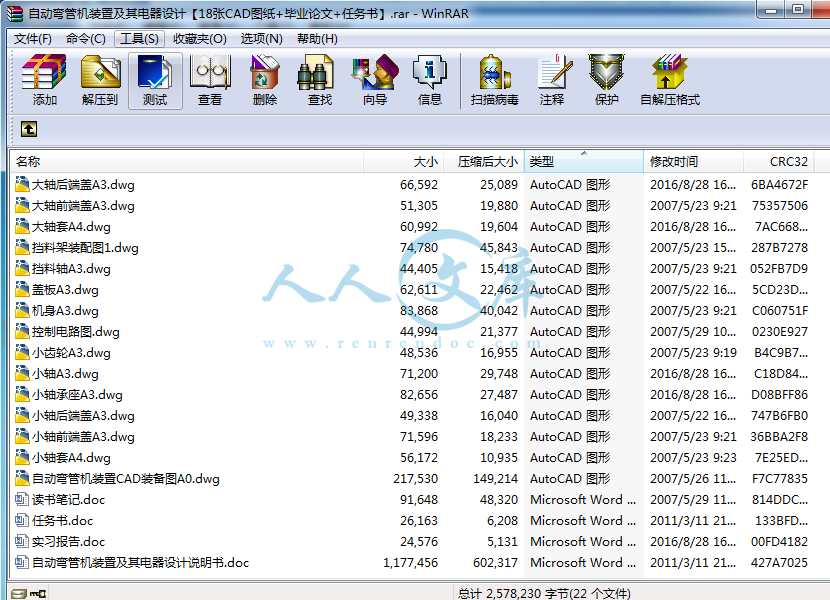Open the 文件(F) menu
830x600 pixels.
[33, 39]
